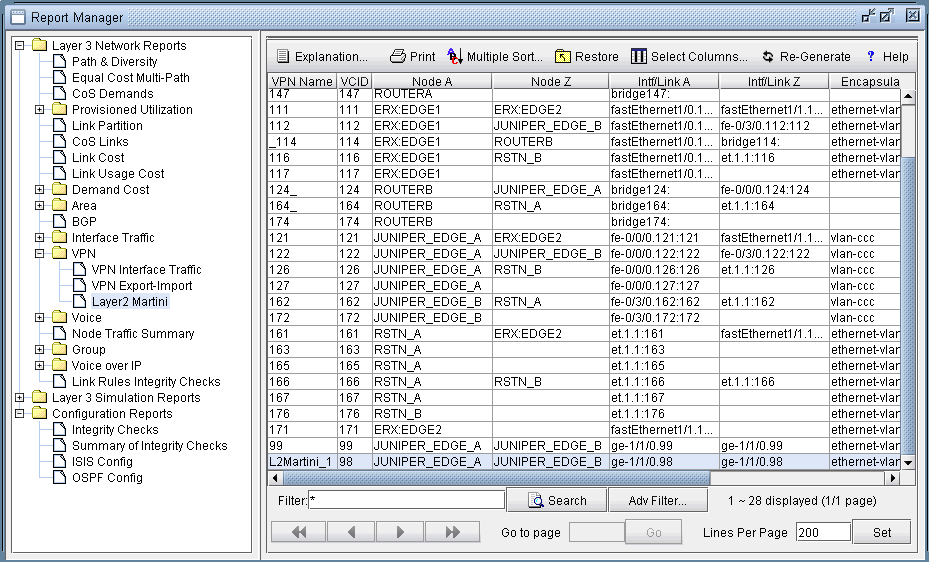This screenshot has width=929, height=562.
Task: Click the Filter text field
Action: point(407,500)
